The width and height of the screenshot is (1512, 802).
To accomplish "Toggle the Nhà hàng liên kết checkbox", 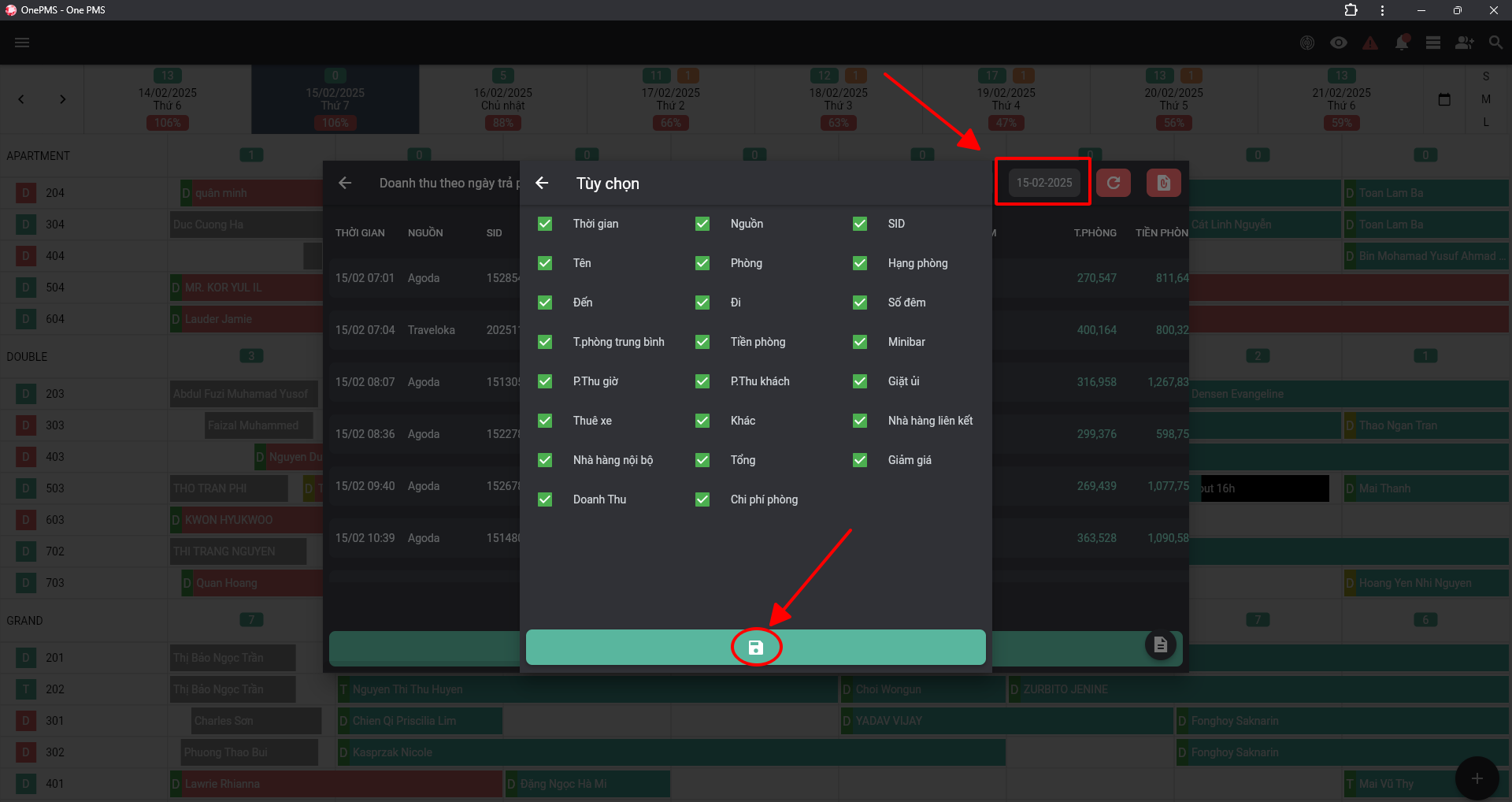I will [x=860, y=421].
